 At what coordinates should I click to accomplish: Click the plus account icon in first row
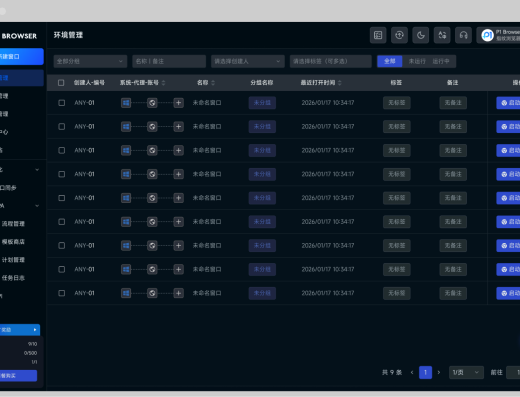pyautogui.click(x=179, y=103)
